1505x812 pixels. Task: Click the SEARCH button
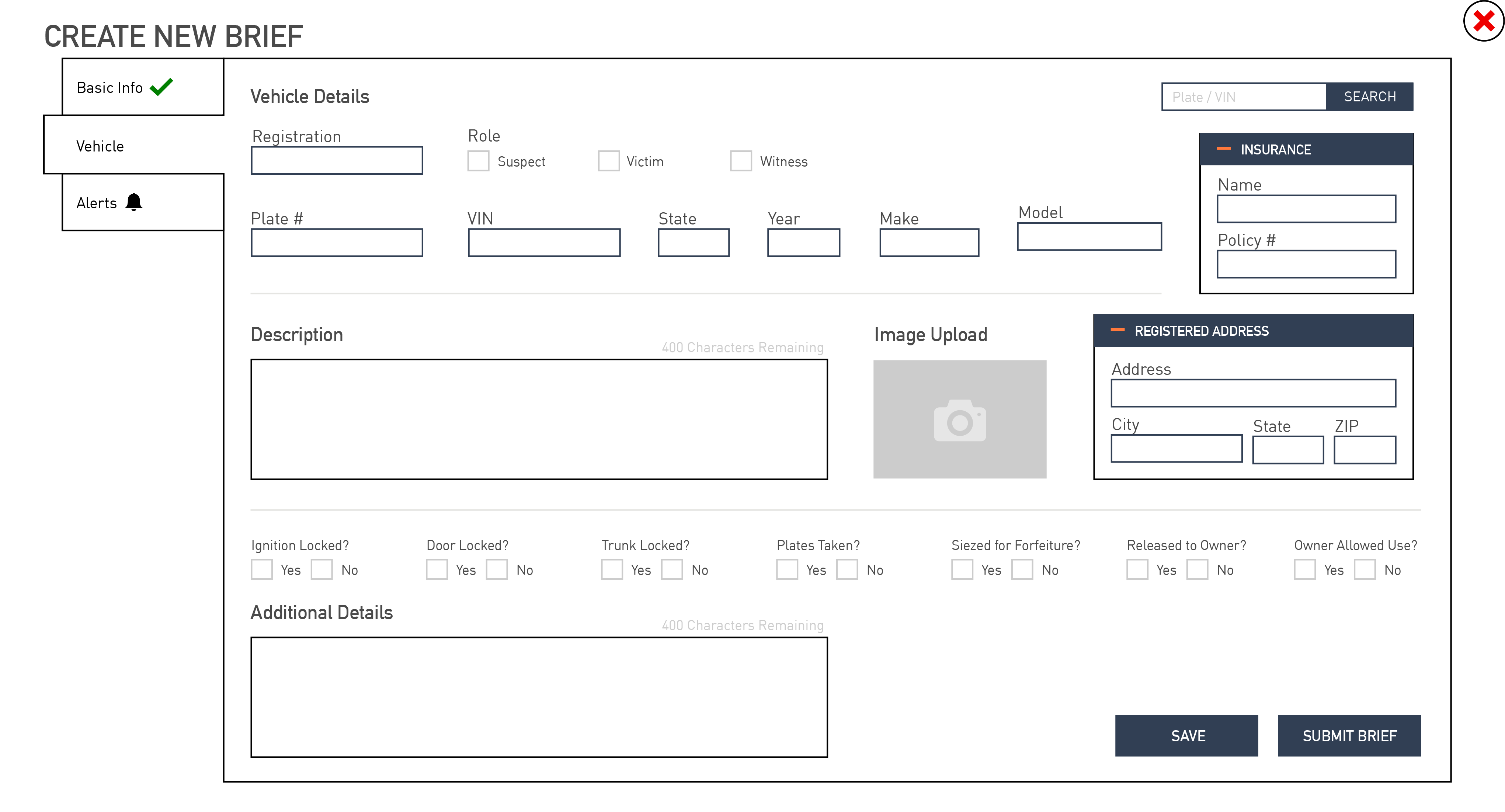[1369, 97]
